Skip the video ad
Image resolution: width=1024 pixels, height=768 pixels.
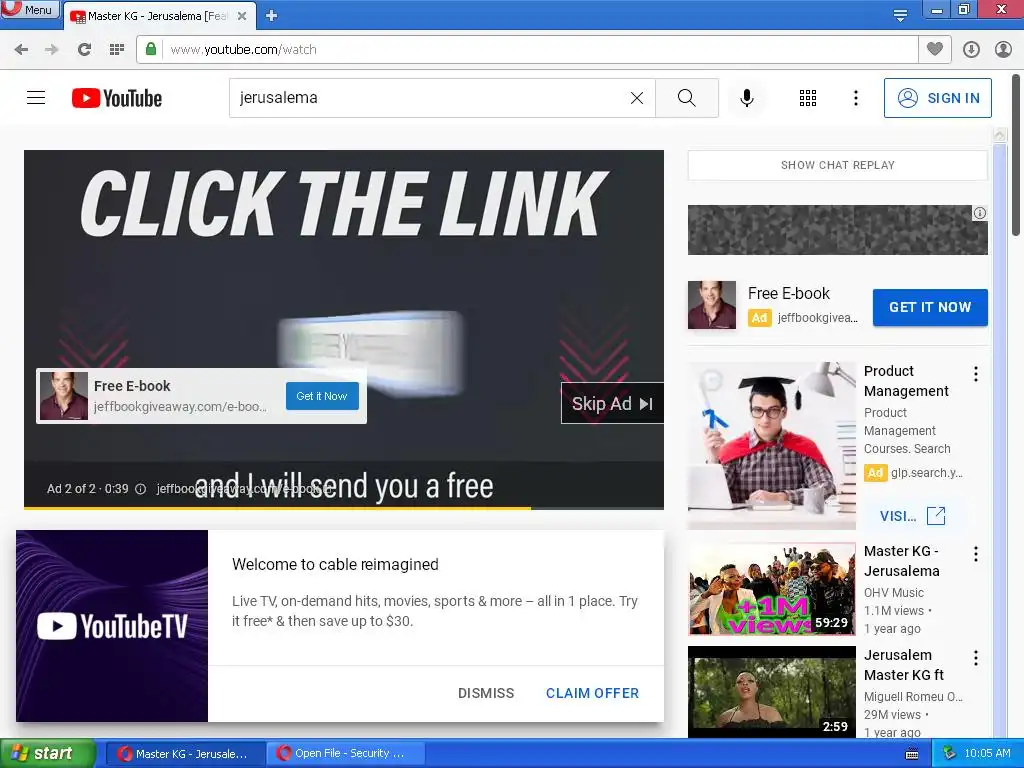[612, 404]
